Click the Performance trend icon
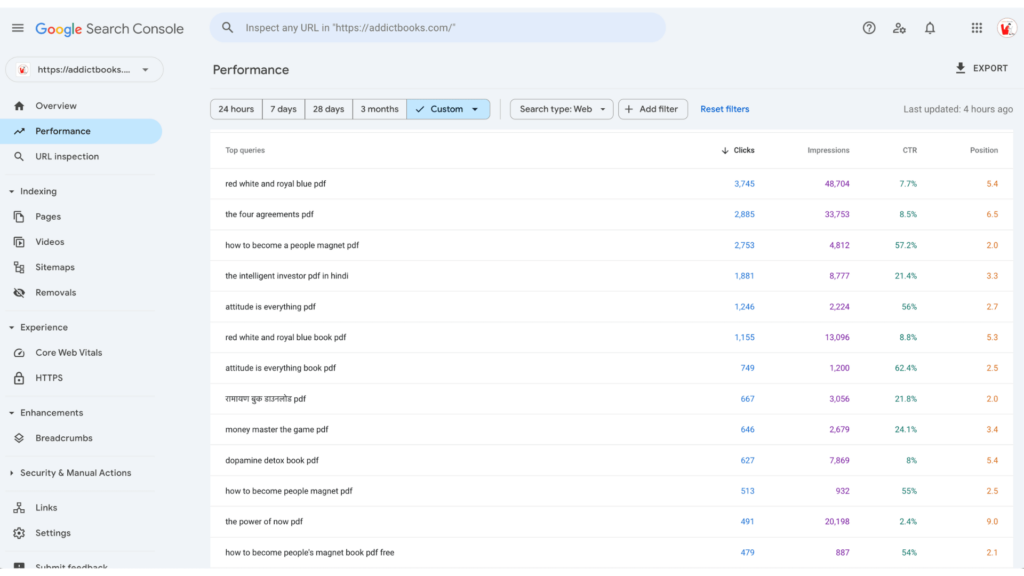Image resolution: width=1024 pixels, height=576 pixels. tap(19, 131)
